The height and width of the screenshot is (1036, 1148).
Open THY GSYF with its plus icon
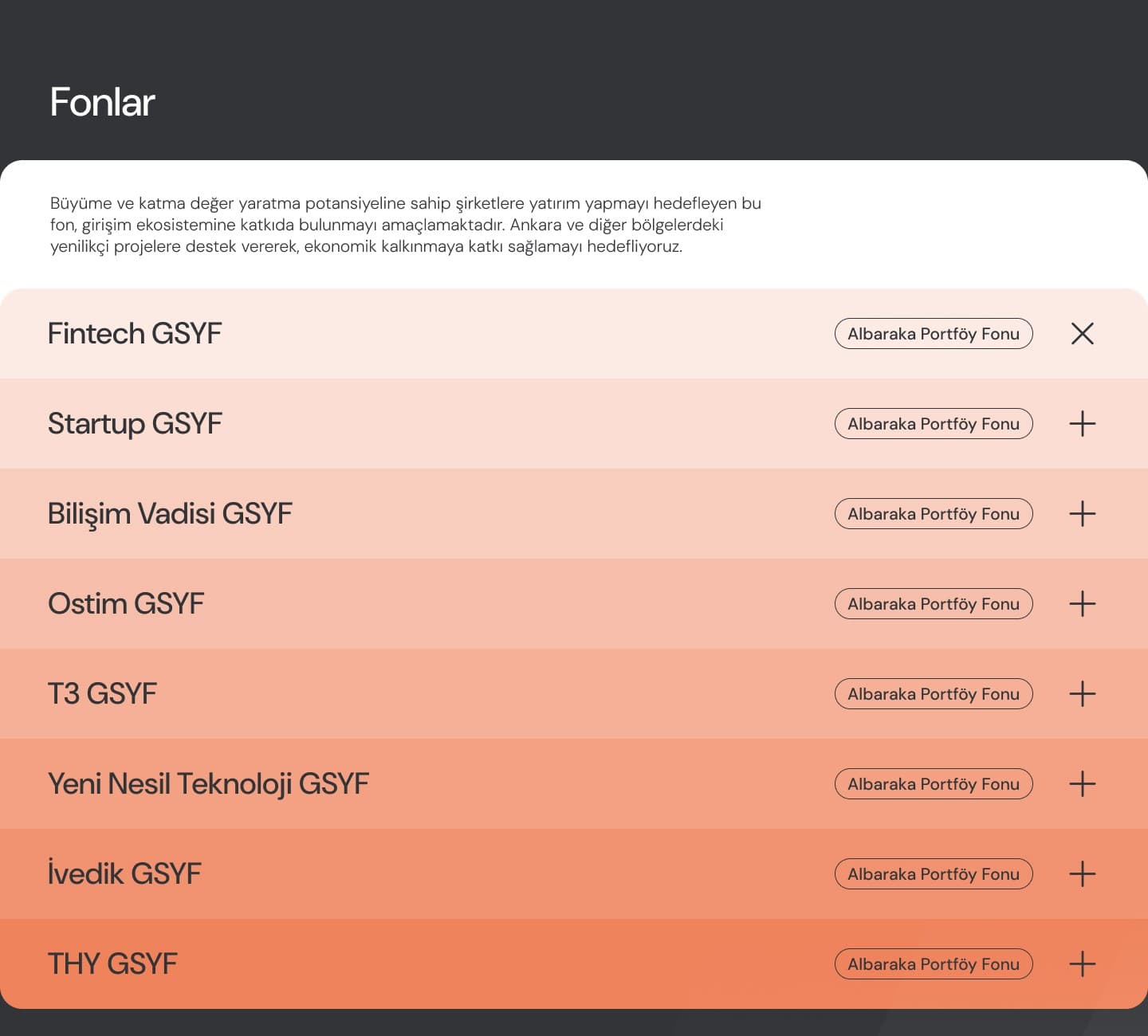tap(1082, 963)
